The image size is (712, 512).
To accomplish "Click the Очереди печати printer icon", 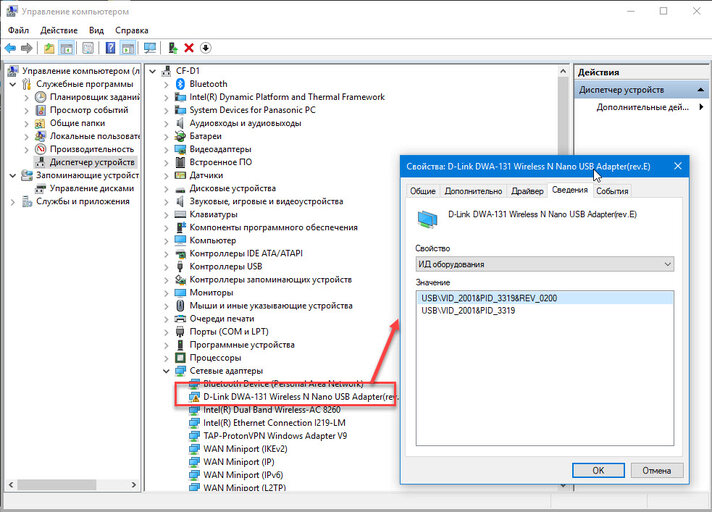I will click(180, 319).
